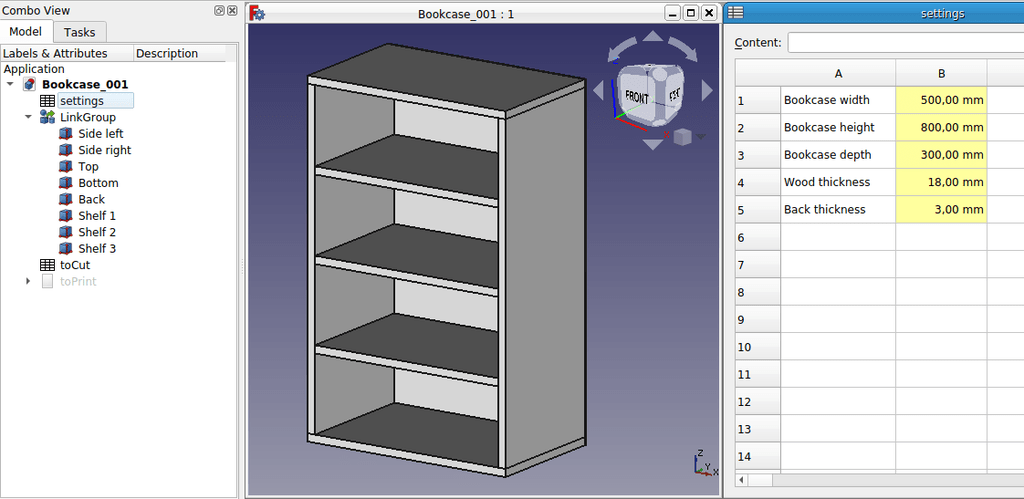Select the '300,00 mm' cell
The width and height of the screenshot is (1024, 499).
pyautogui.click(x=941, y=155)
